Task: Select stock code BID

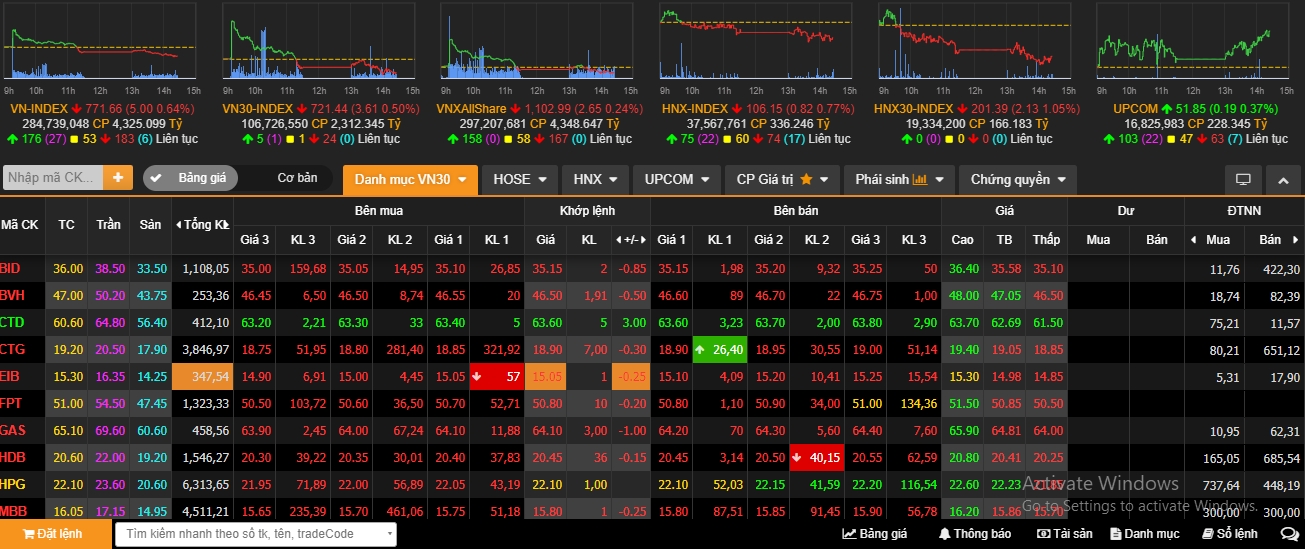Action: pos(10,268)
